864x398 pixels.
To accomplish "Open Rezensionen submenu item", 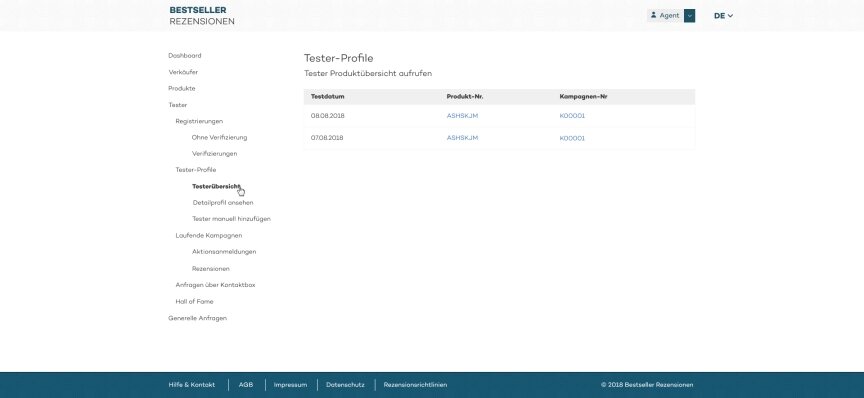I will (x=210, y=269).
